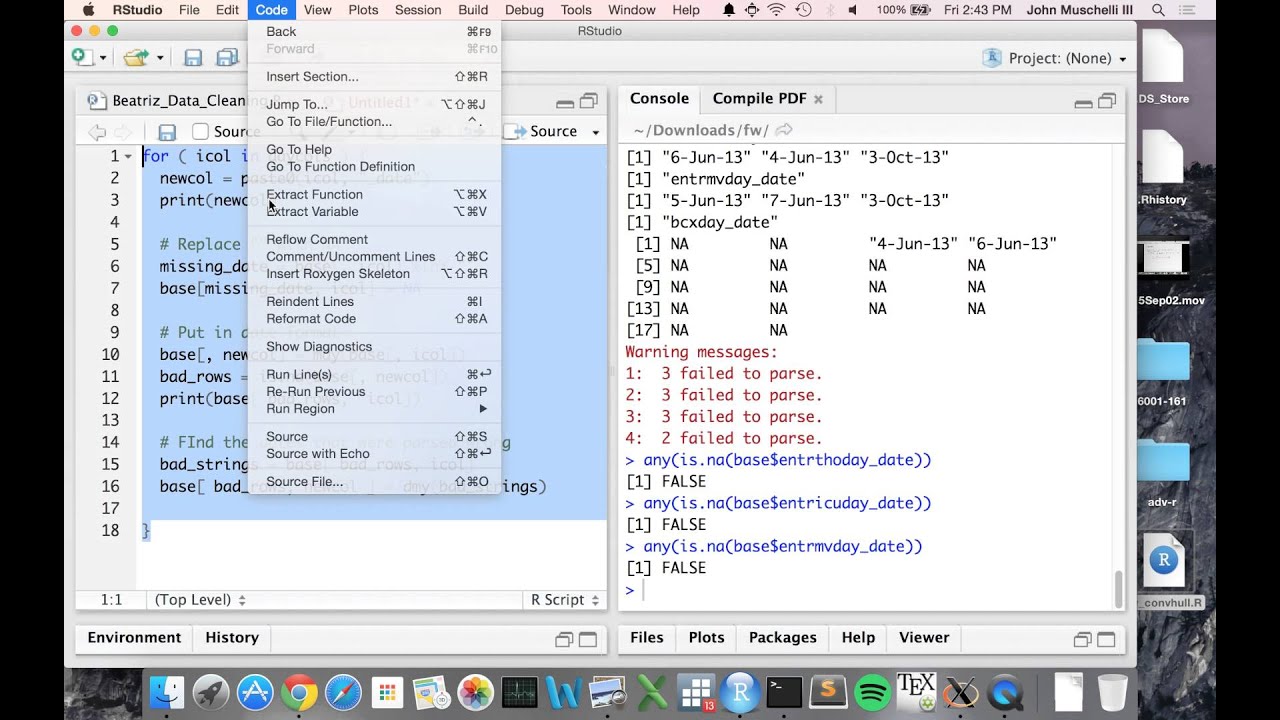The width and height of the screenshot is (1280, 720).
Task: Select Go To File/Function... menu item
Action: (x=374, y=121)
